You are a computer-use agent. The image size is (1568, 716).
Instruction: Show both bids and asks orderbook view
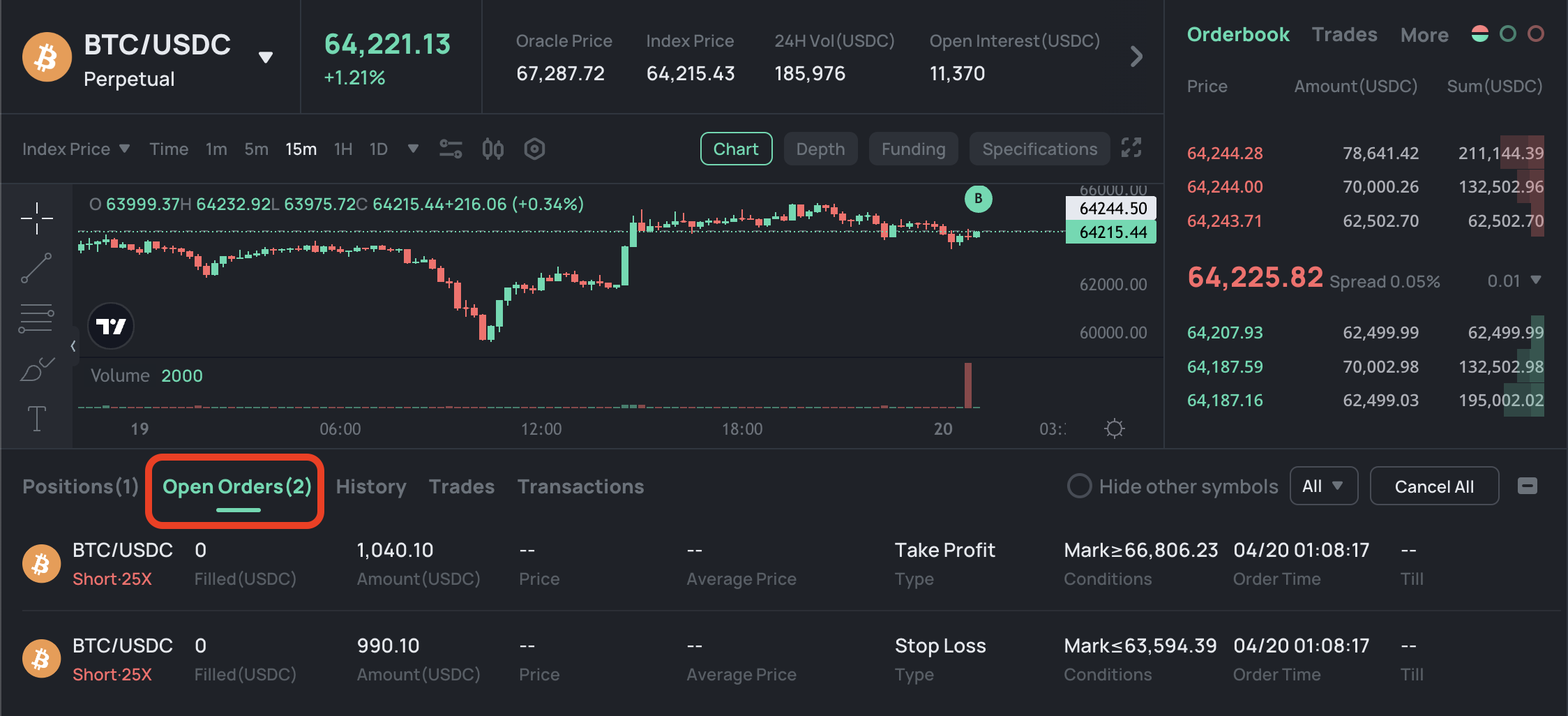(1480, 33)
